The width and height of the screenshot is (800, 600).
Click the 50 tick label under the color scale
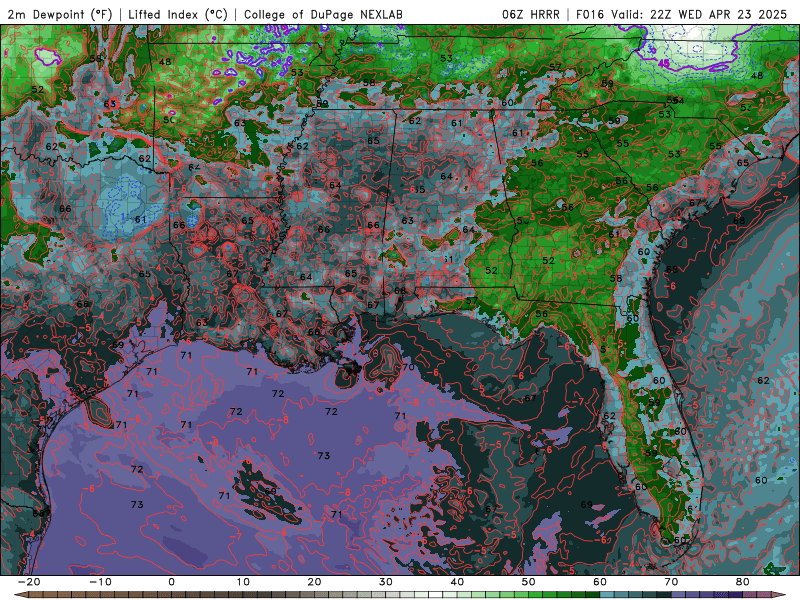[x=529, y=582]
